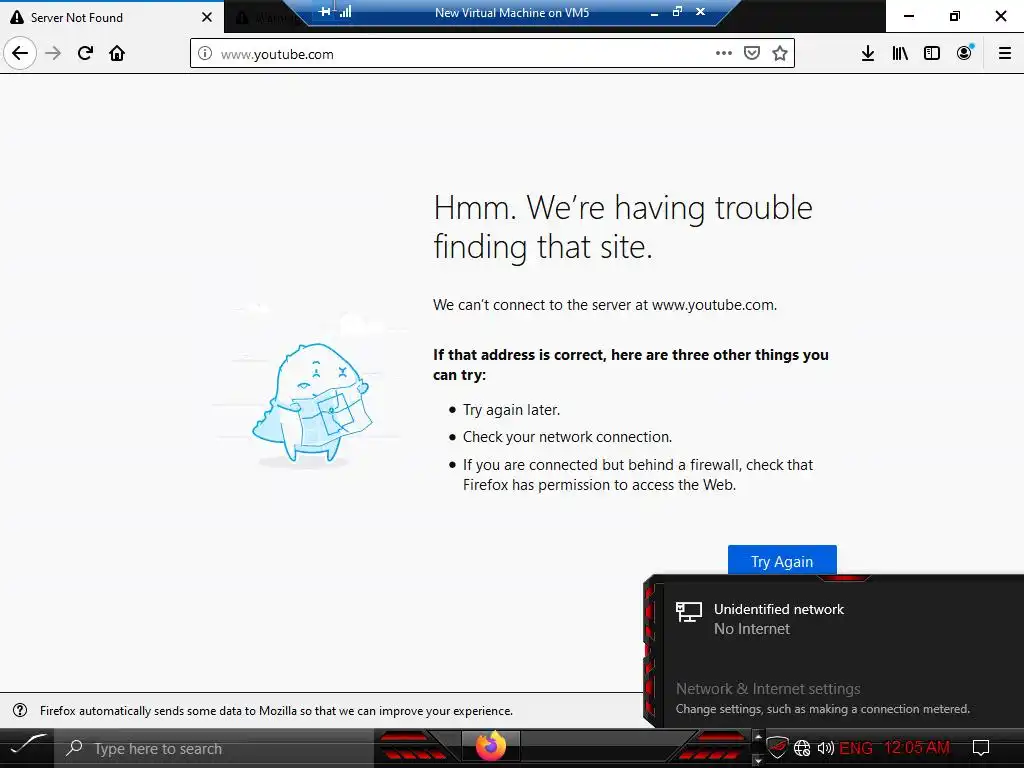Switch the ENG input language
Viewport: 1024px width, 768px height.
[856, 748]
